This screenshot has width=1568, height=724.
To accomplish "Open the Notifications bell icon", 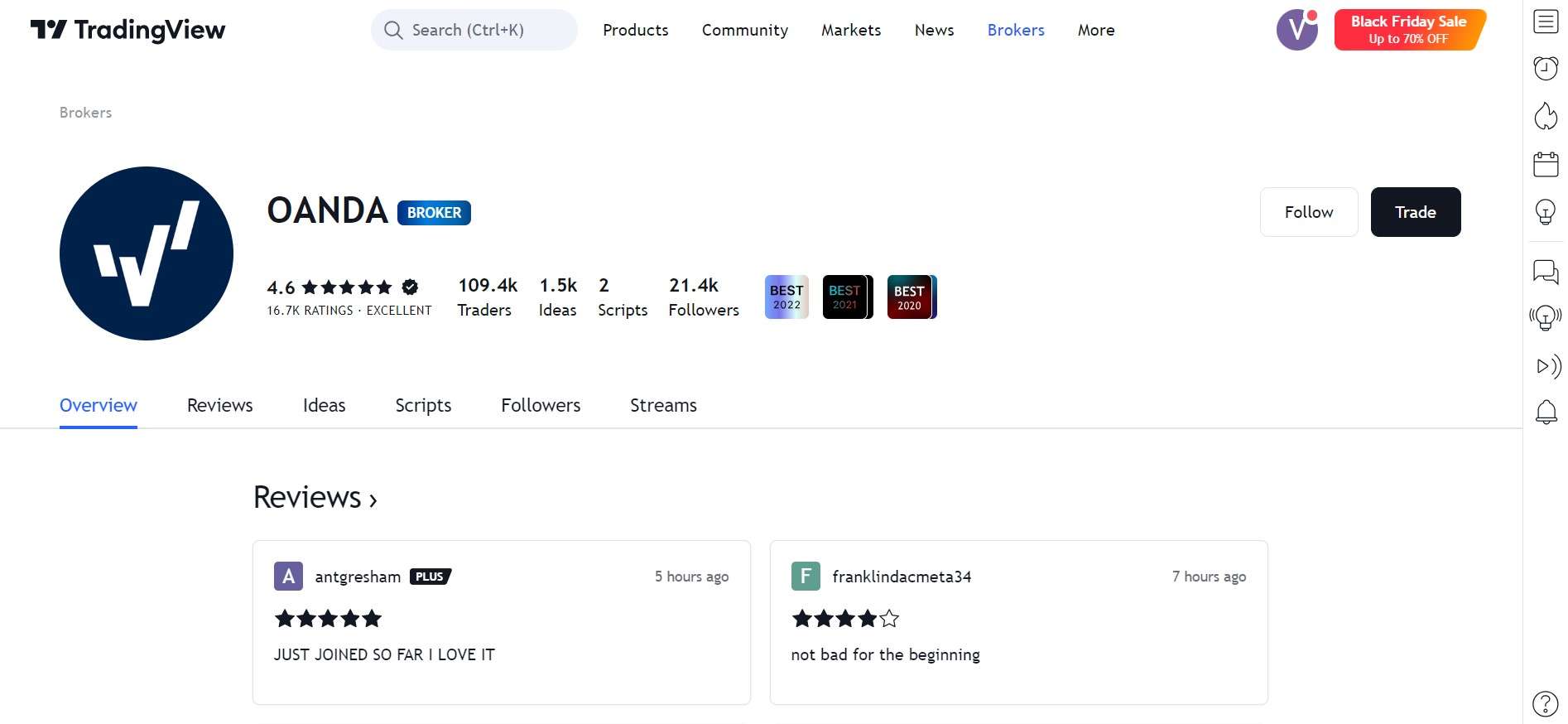I will (1546, 413).
